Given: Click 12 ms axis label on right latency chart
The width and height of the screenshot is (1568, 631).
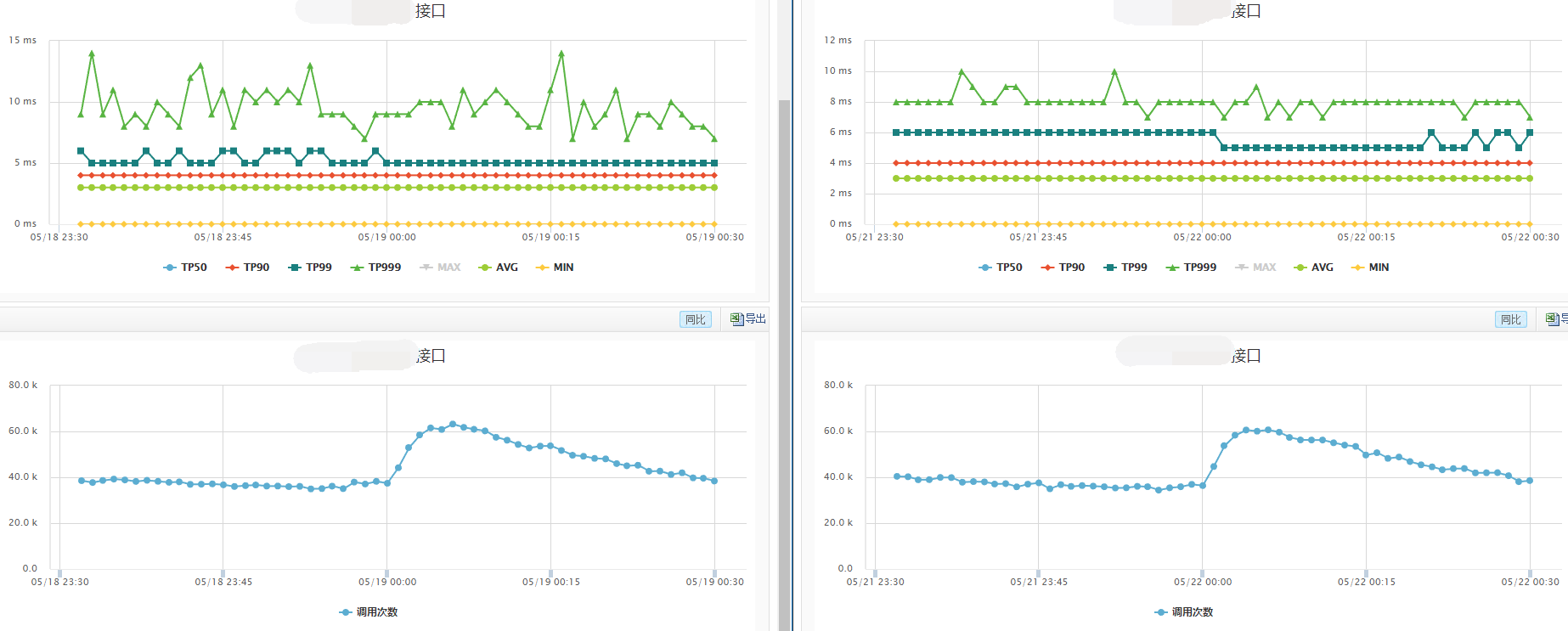Looking at the screenshot, I should [x=838, y=41].
